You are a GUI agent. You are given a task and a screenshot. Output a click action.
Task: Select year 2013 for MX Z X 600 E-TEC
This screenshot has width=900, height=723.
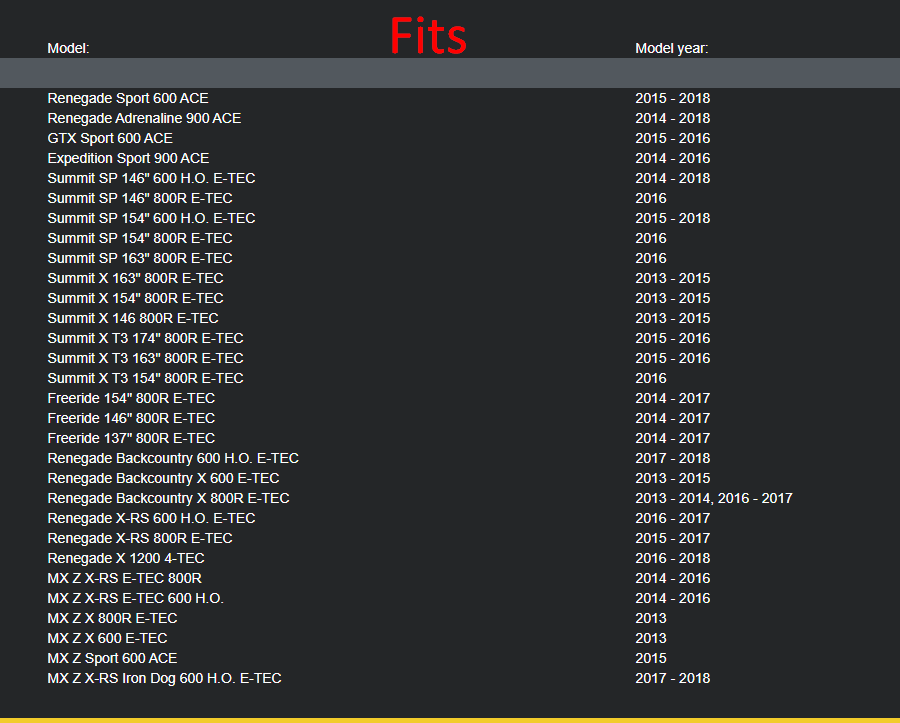click(651, 639)
